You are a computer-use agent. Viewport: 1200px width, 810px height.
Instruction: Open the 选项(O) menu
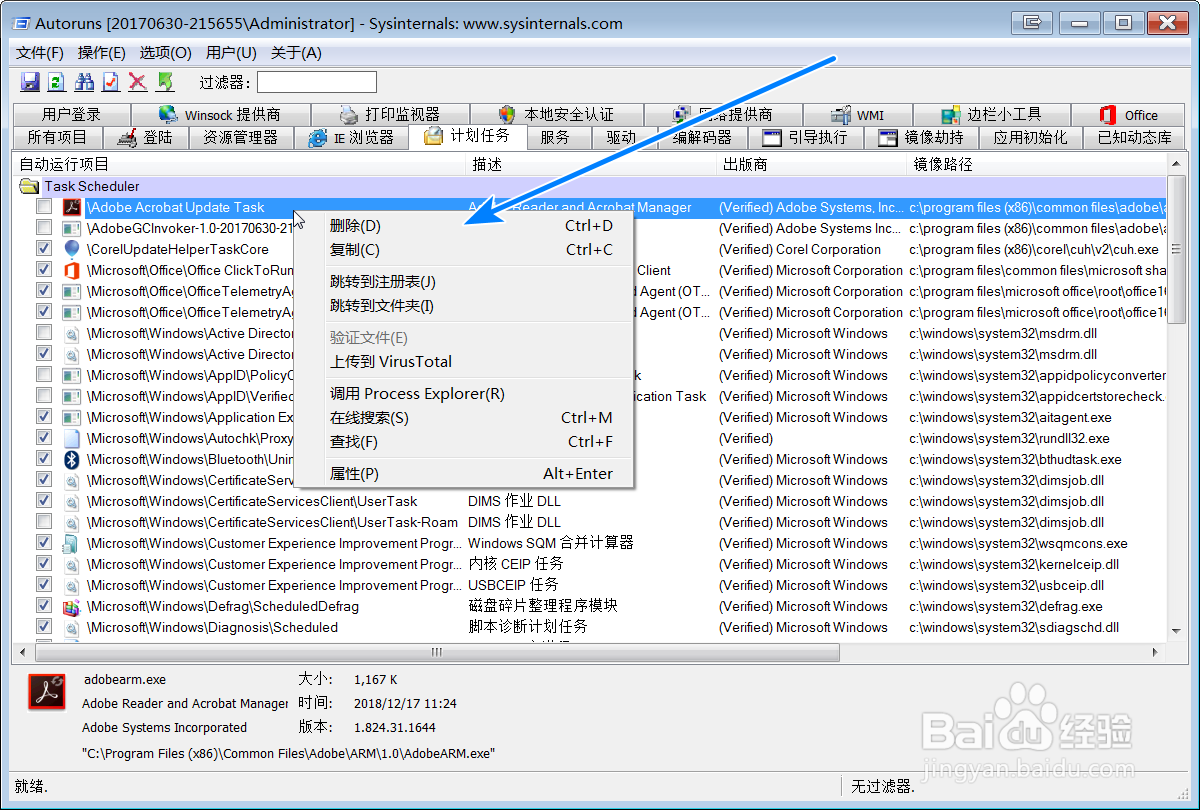(165, 53)
